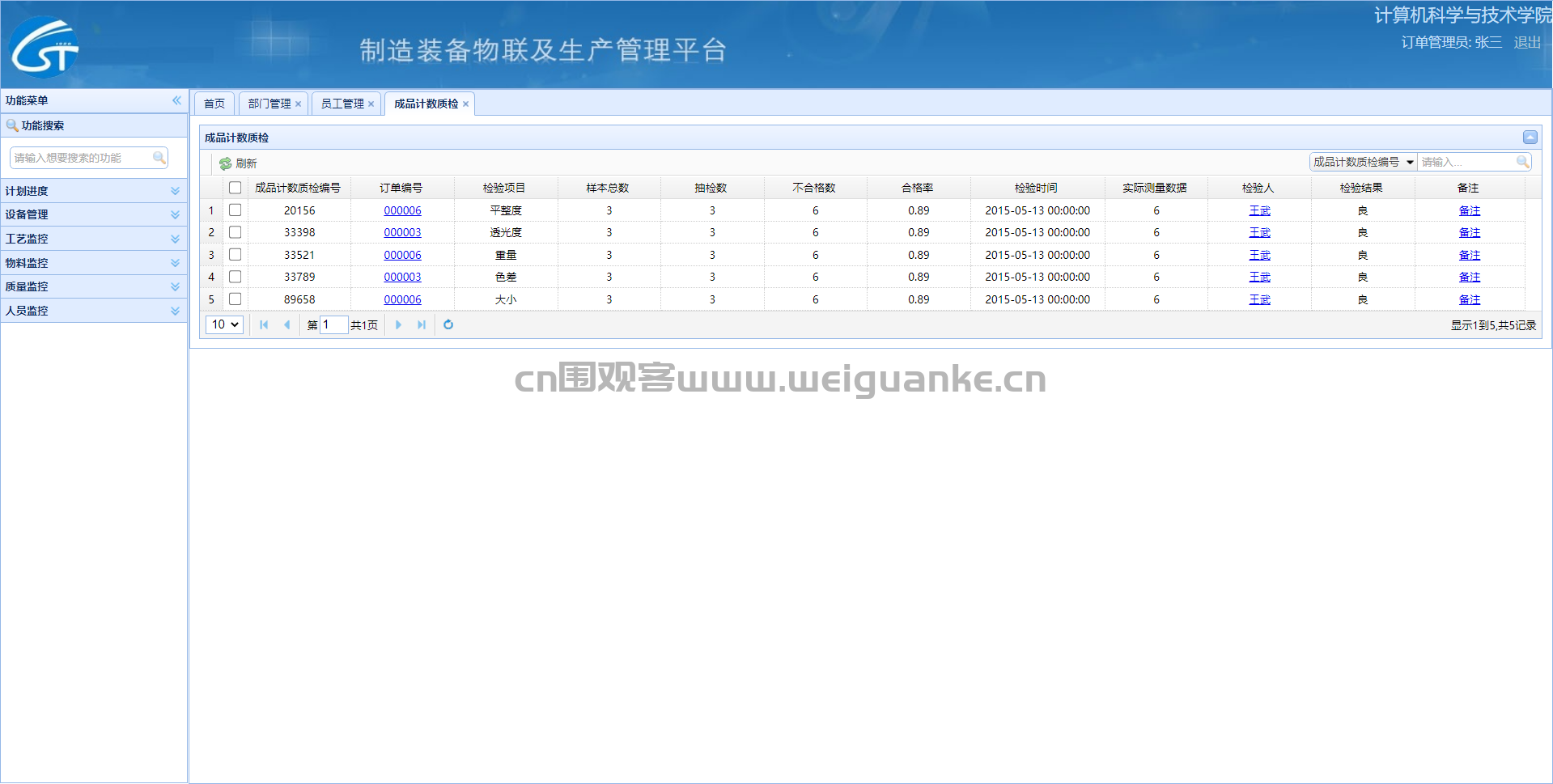Viewport: 1553px width, 784px height.
Task: Click the 检验结果 column header
Action: click(1361, 188)
